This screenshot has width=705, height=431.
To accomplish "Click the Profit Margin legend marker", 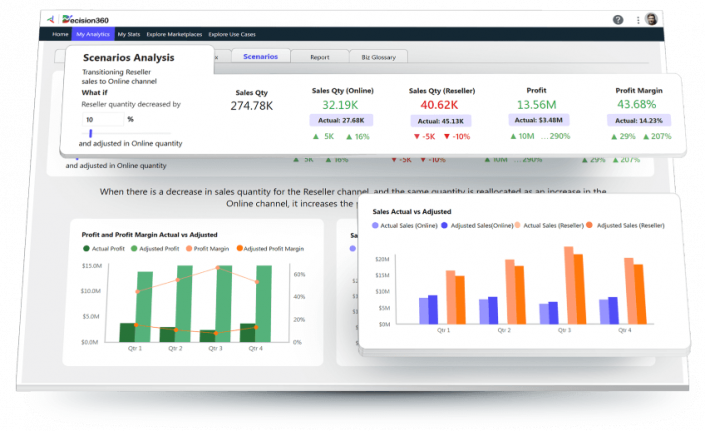I will (x=188, y=248).
